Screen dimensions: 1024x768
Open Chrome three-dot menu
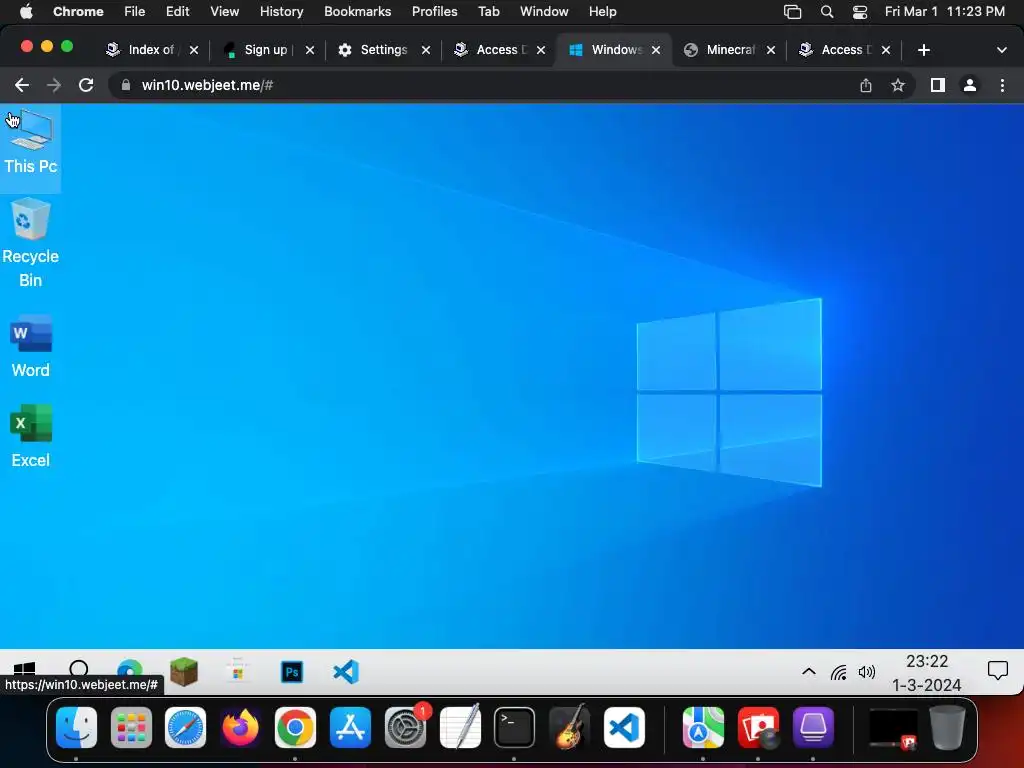click(1002, 85)
